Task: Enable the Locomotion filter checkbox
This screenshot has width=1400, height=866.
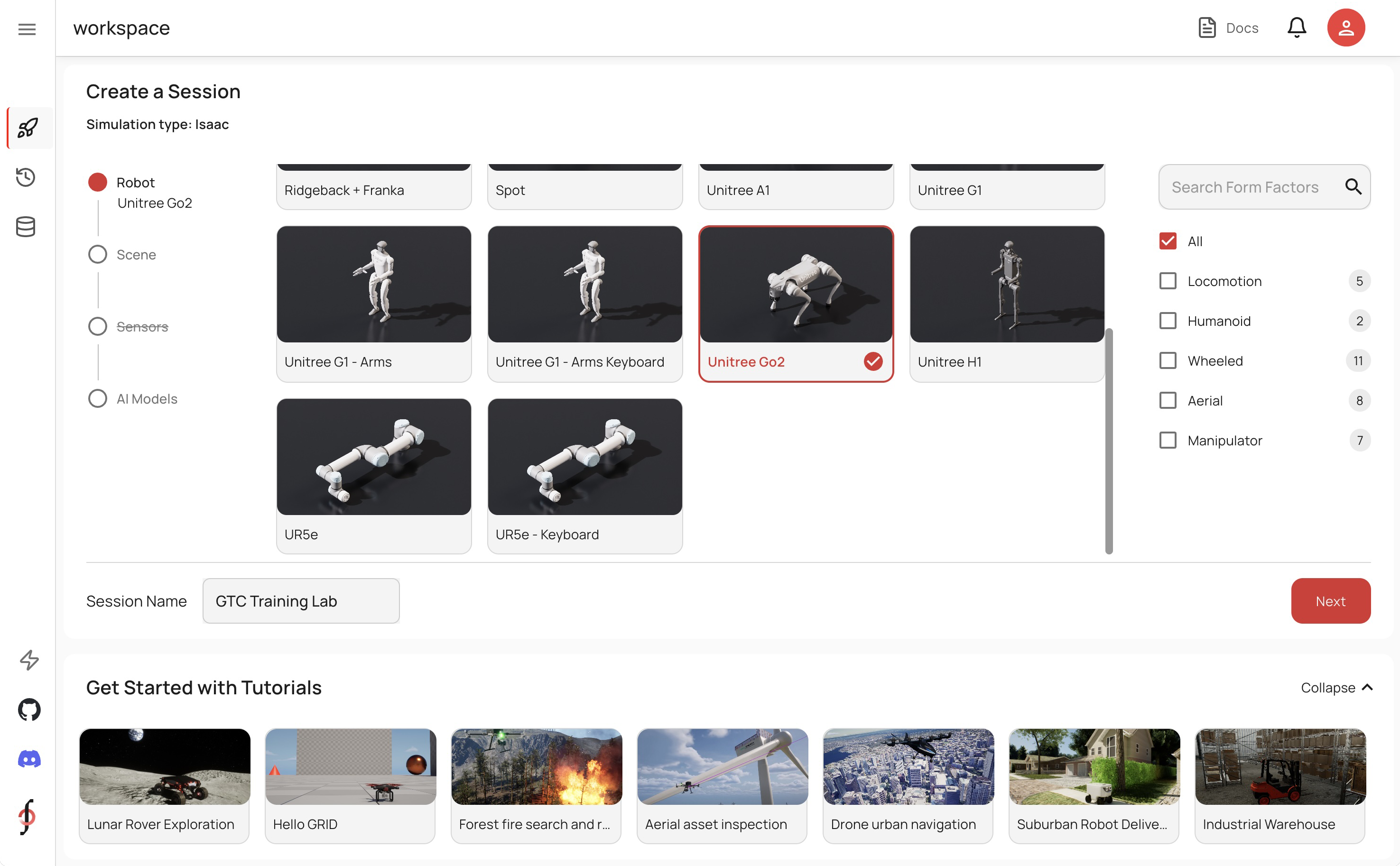Action: [x=1168, y=281]
